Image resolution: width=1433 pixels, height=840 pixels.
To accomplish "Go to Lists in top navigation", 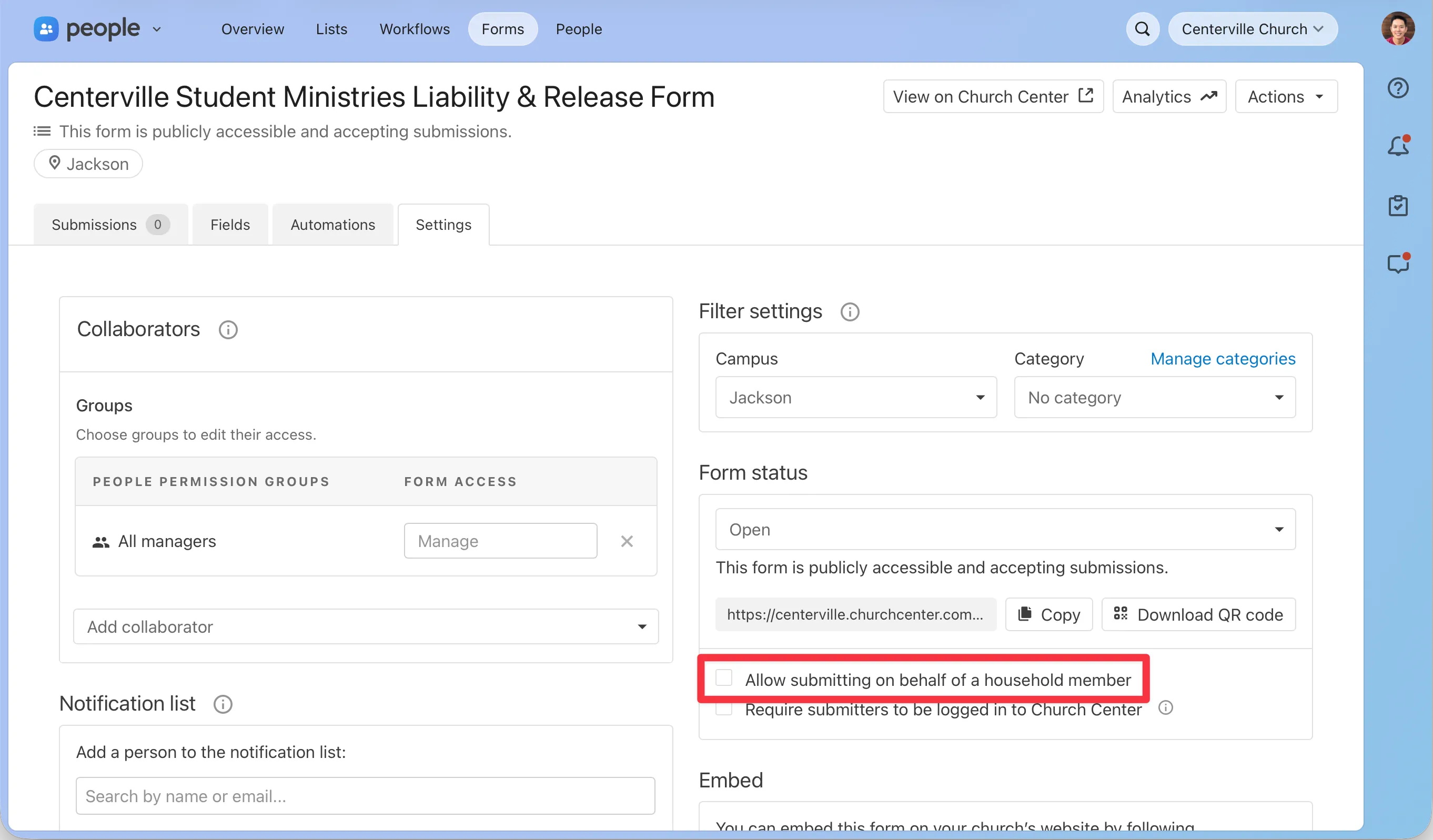I will 331,29.
